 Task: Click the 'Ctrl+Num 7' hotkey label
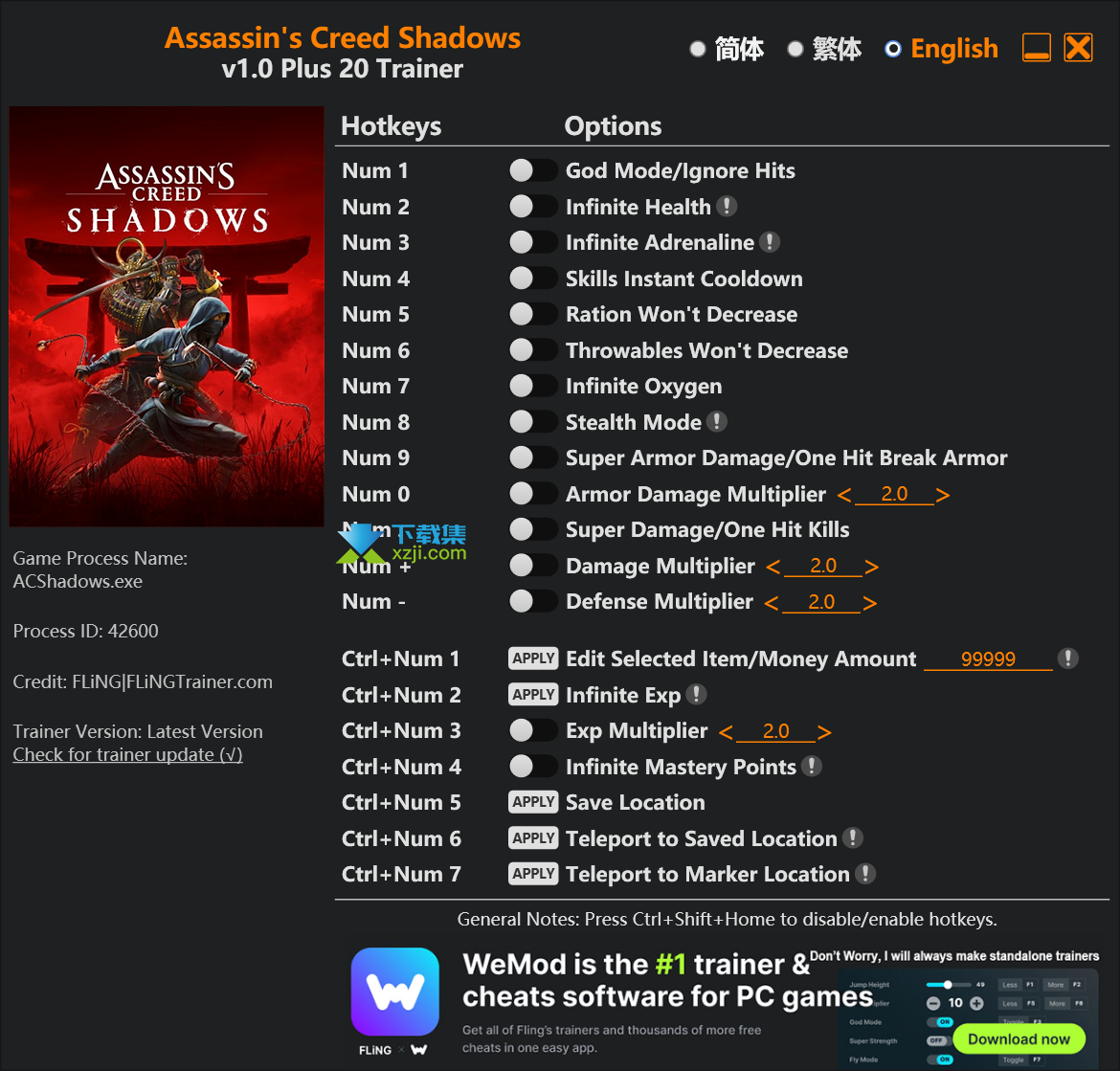[401, 874]
